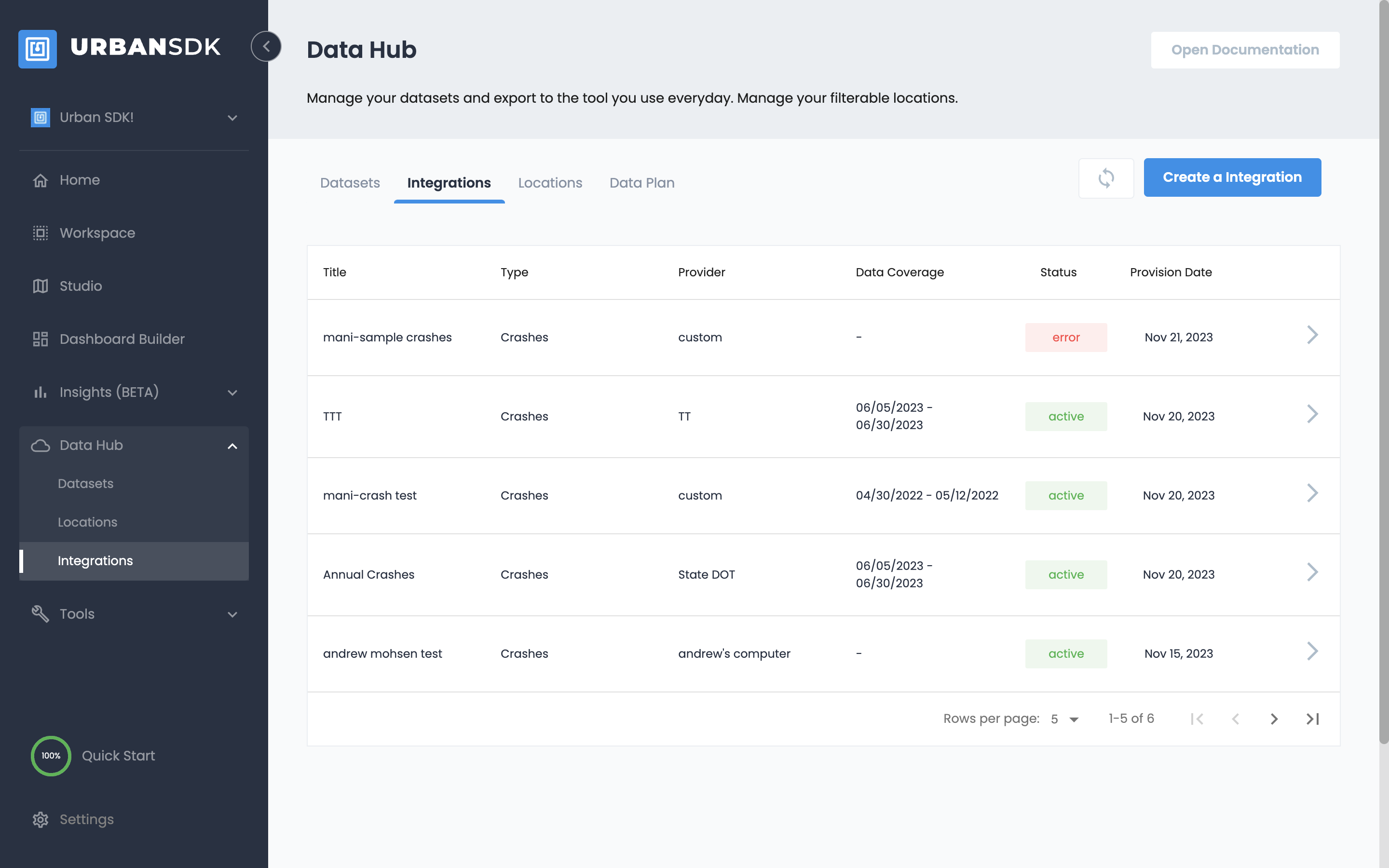
Task: Open Urban SDK! organization dropdown
Action: tap(134, 118)
